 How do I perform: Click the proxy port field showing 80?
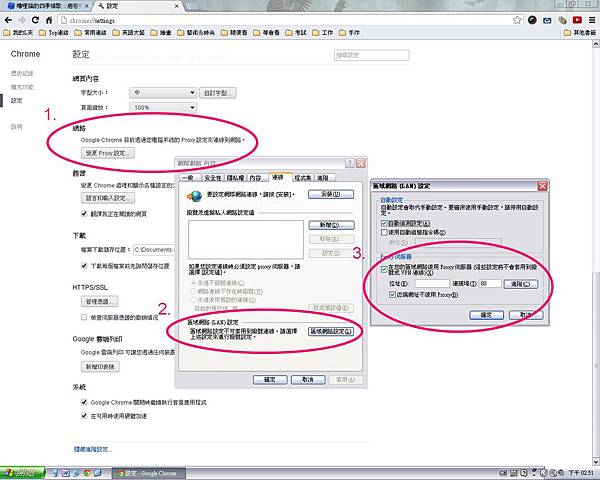[490, 284]
